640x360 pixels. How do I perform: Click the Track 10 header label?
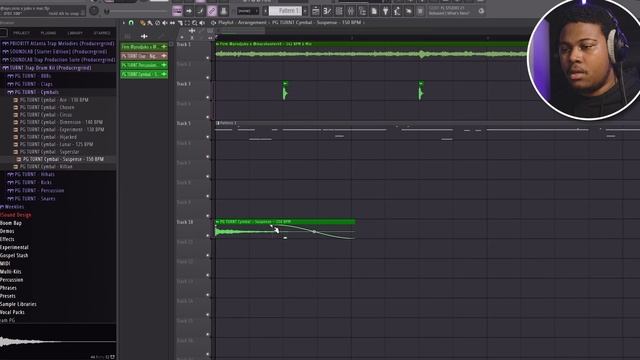[184, 222]
